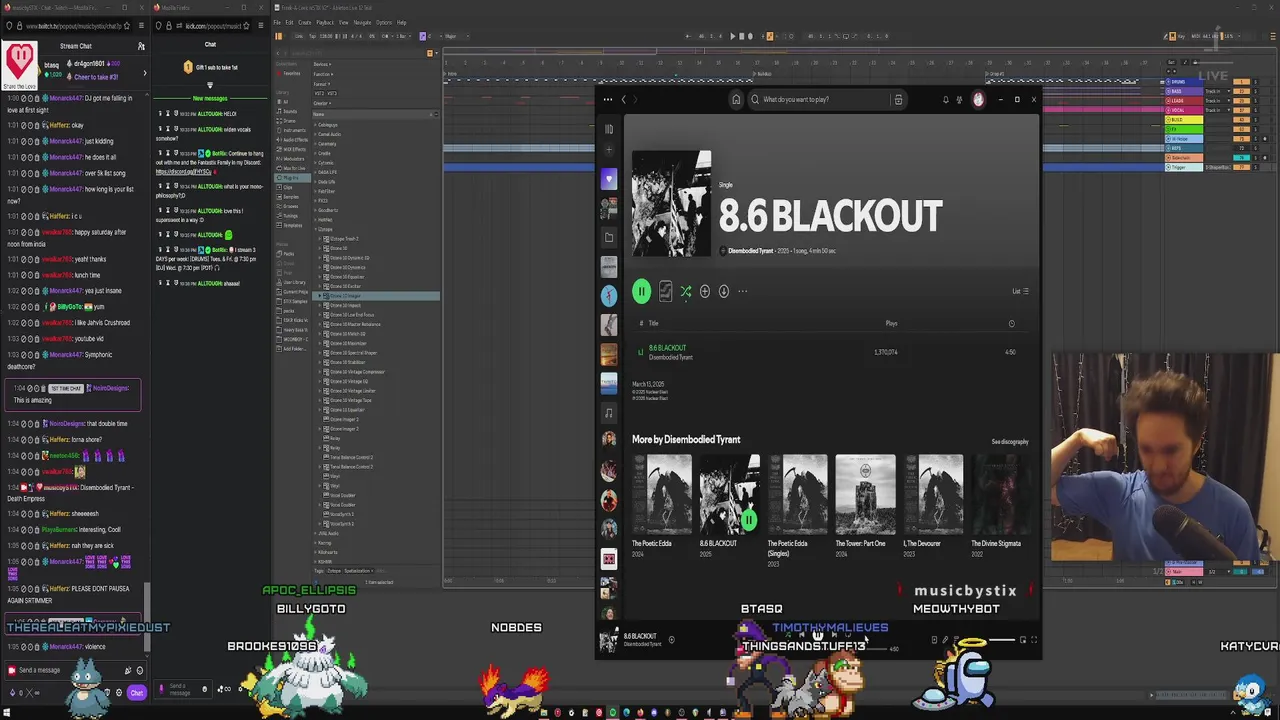The image size is (1280, 720).
Task: Click Ableton transport record button
Action: click(x=750, y=36)
